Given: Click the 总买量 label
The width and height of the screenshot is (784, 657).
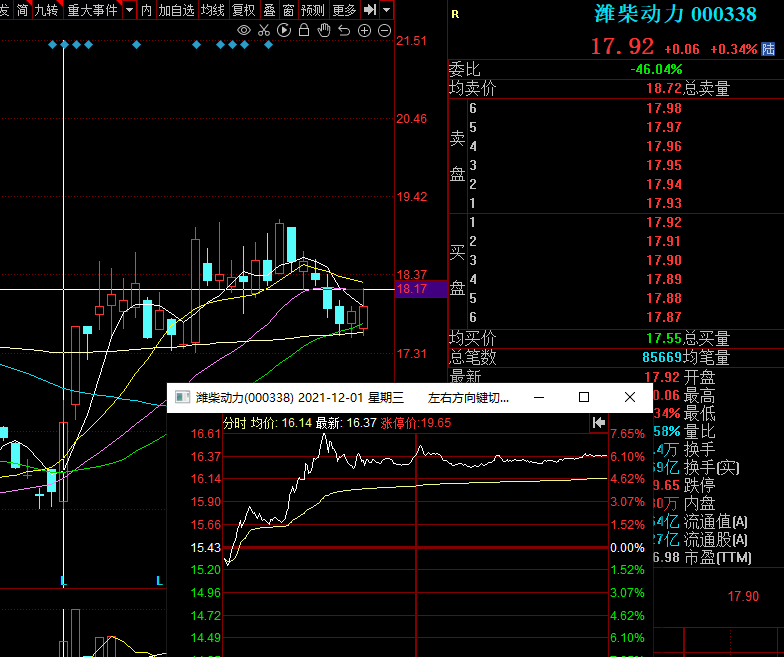Looking at the screenshot, I should (706, 338).
